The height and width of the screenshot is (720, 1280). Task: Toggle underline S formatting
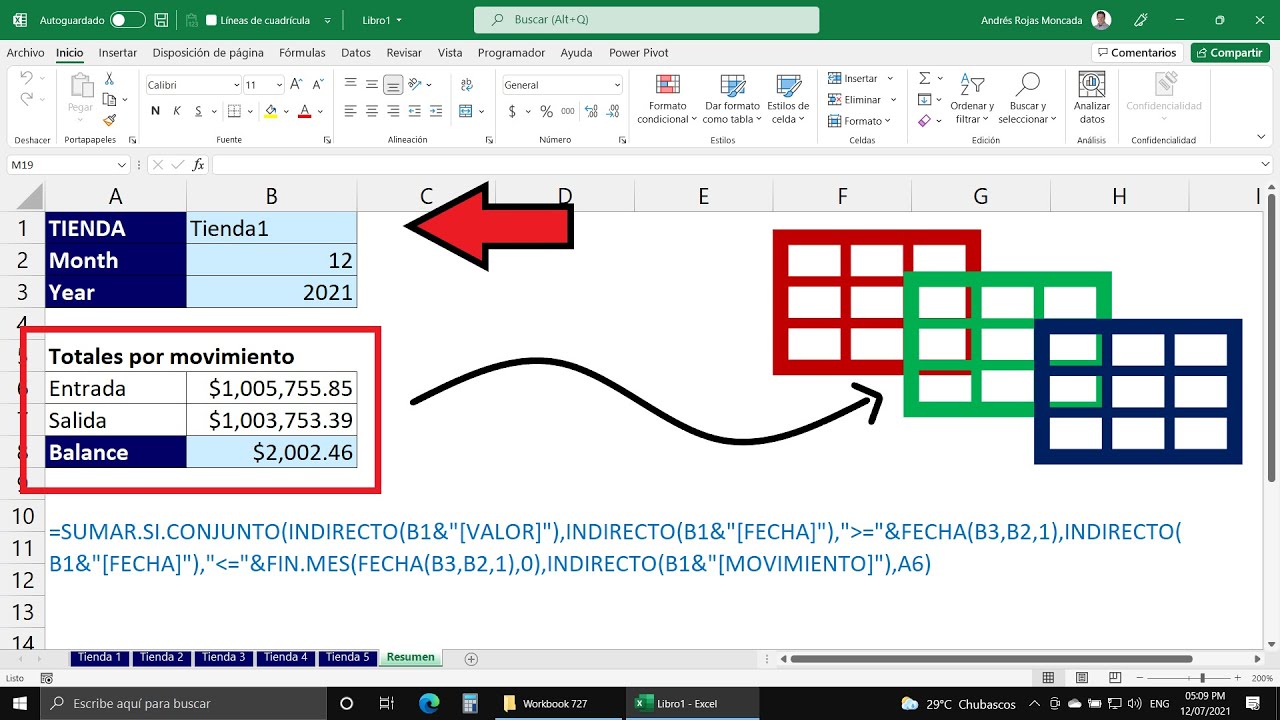(198, 111)
